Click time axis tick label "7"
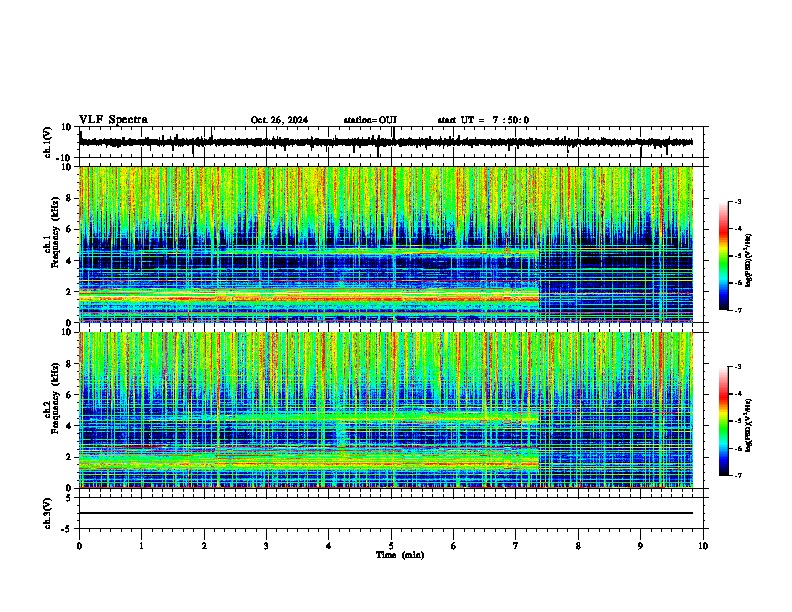The height and width of the screenshot is (612, 792). [x=516, y=546]
